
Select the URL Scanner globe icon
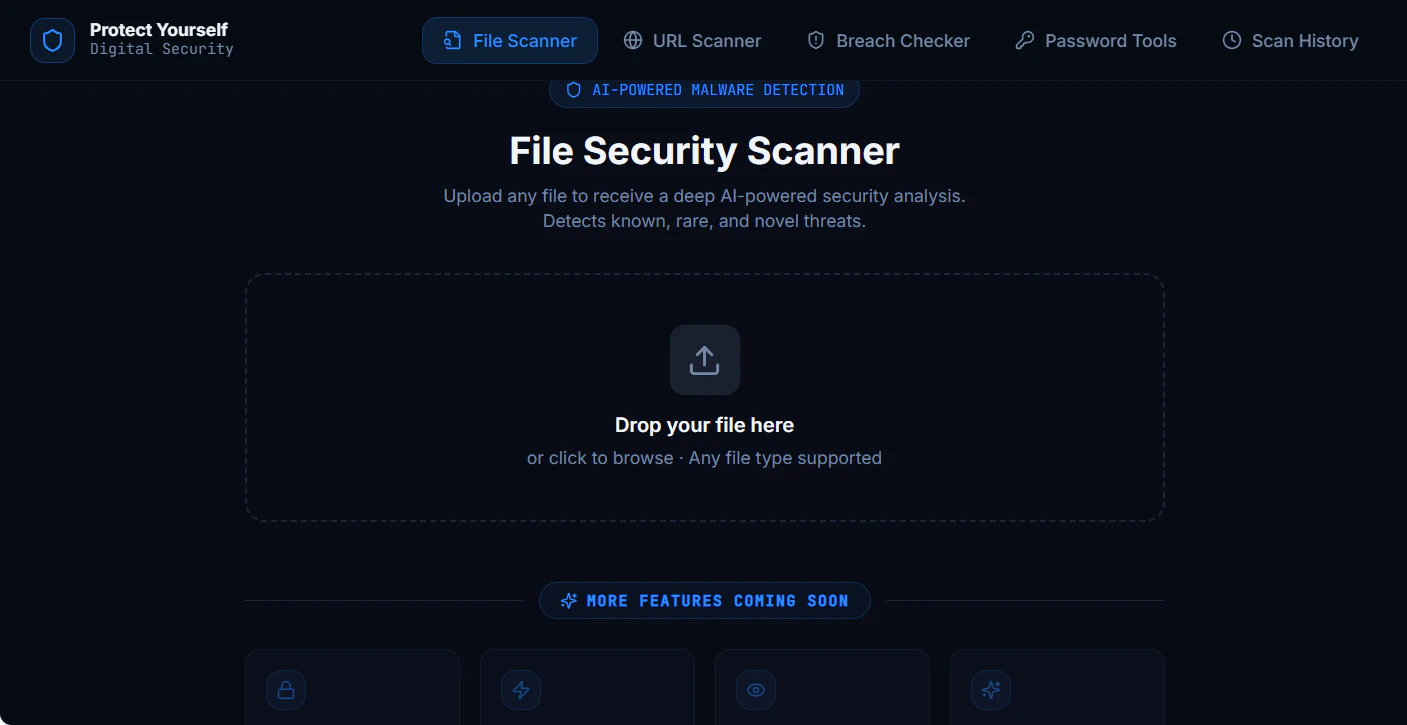point(631,40)
